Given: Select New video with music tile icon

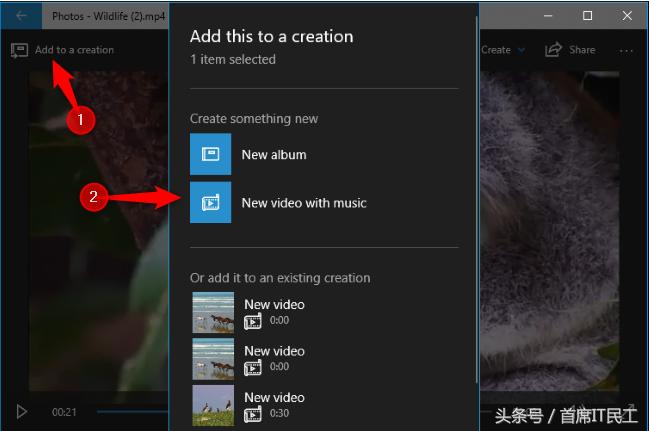Looking at the screenshot, I should tap(210, 202).
